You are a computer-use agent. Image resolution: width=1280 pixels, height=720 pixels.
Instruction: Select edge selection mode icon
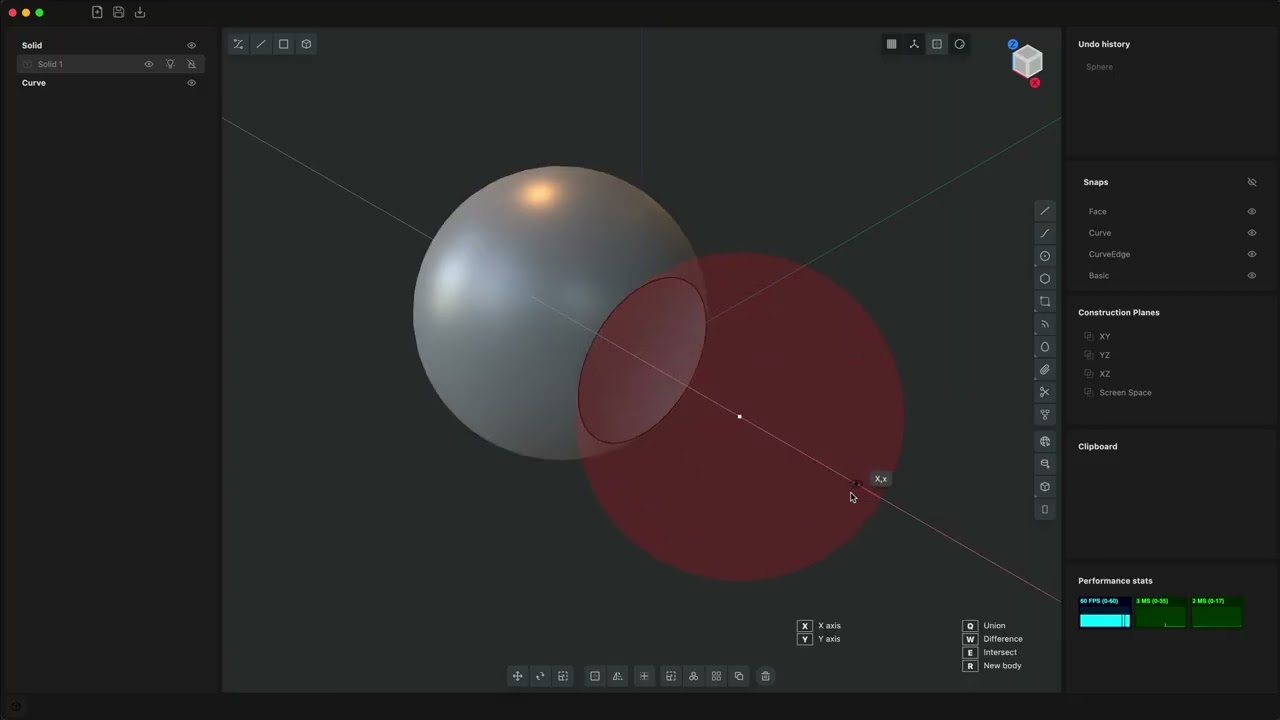pos(261,44)
